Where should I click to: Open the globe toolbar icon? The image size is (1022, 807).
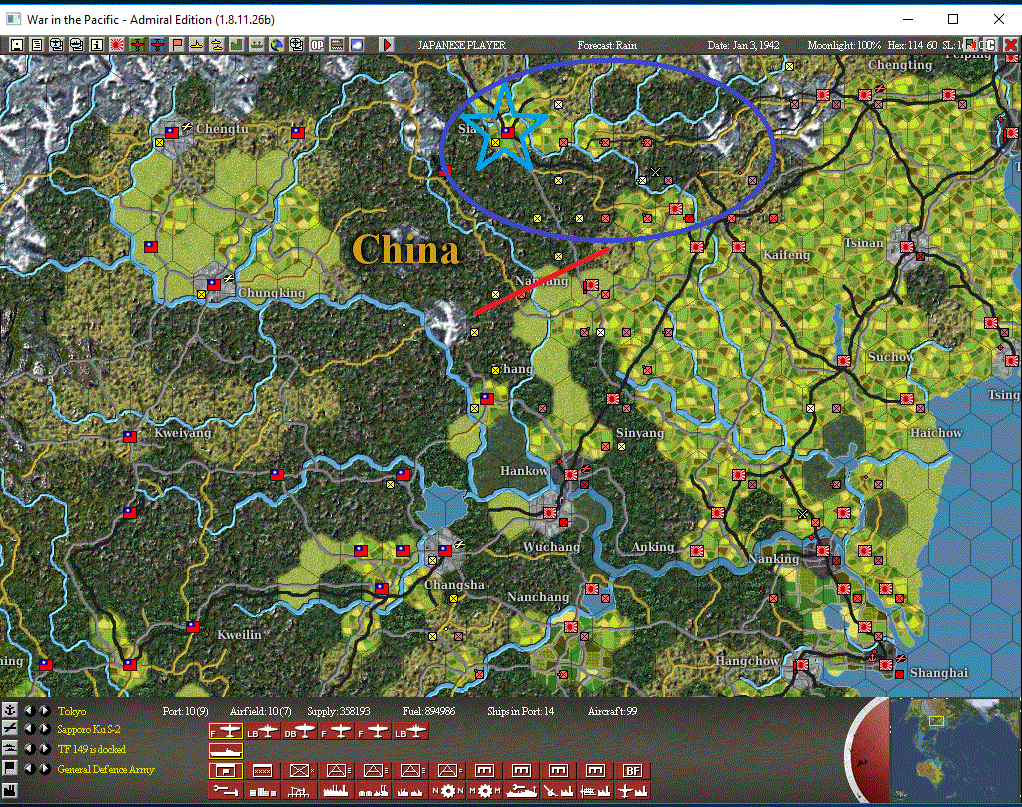point(277,45)
